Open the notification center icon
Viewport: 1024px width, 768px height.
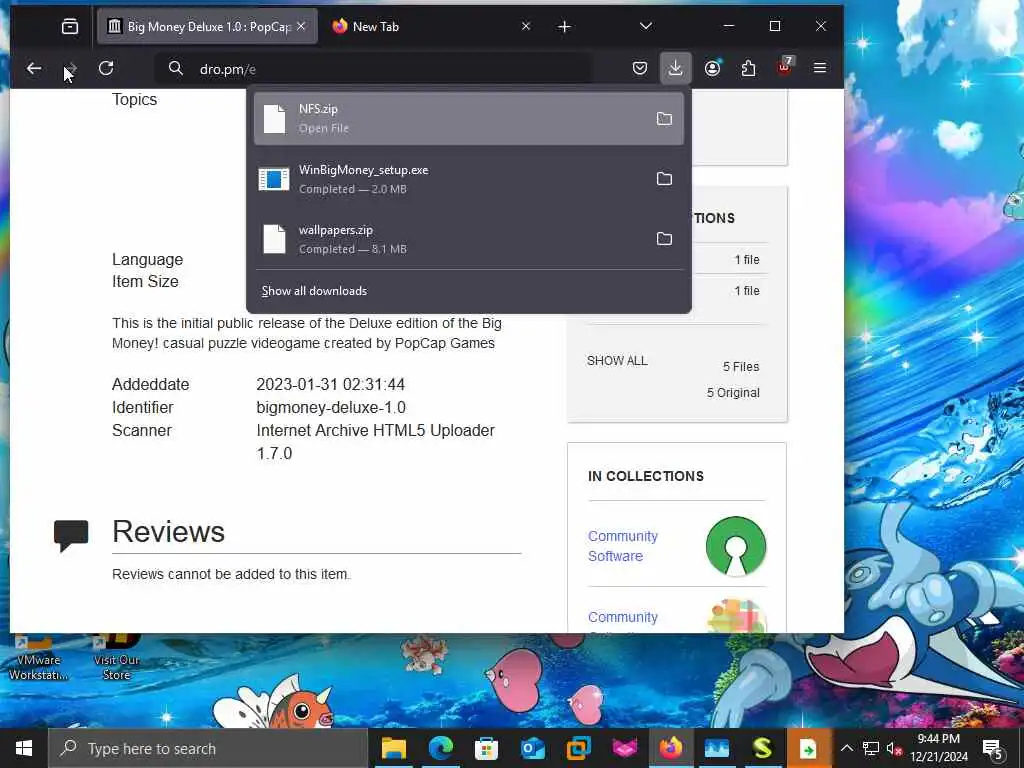(x=993, y=749)
